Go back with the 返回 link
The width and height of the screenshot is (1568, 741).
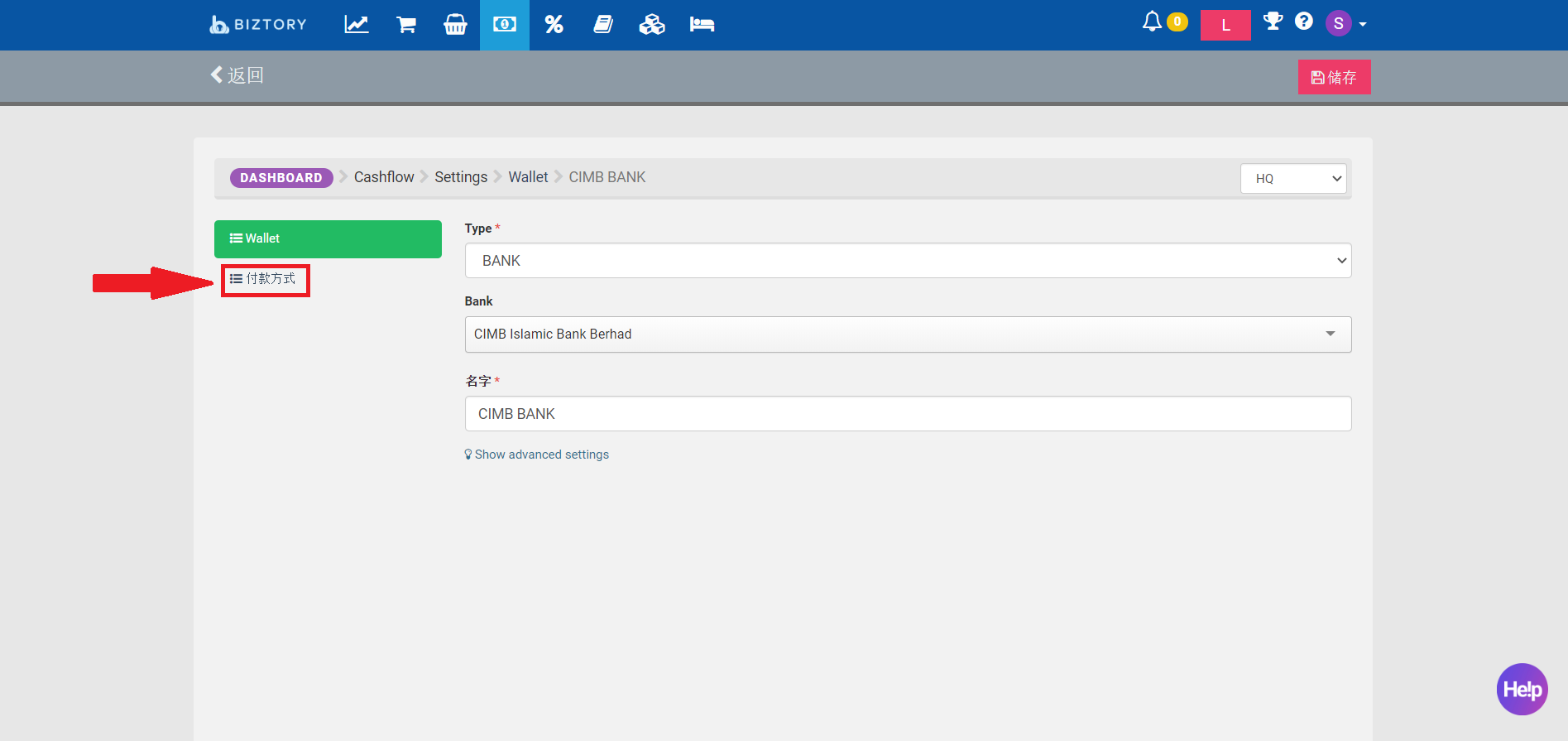pyautogui.click(x=237, y=75)
